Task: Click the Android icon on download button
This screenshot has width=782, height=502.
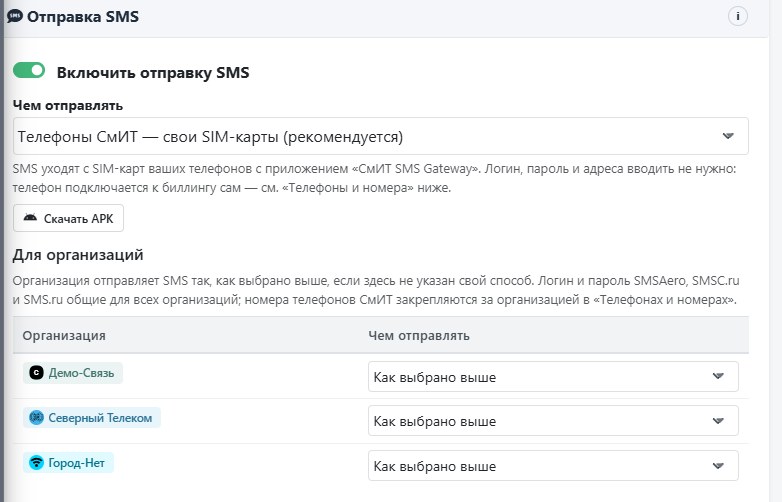Action: click(x=30, y=217)
